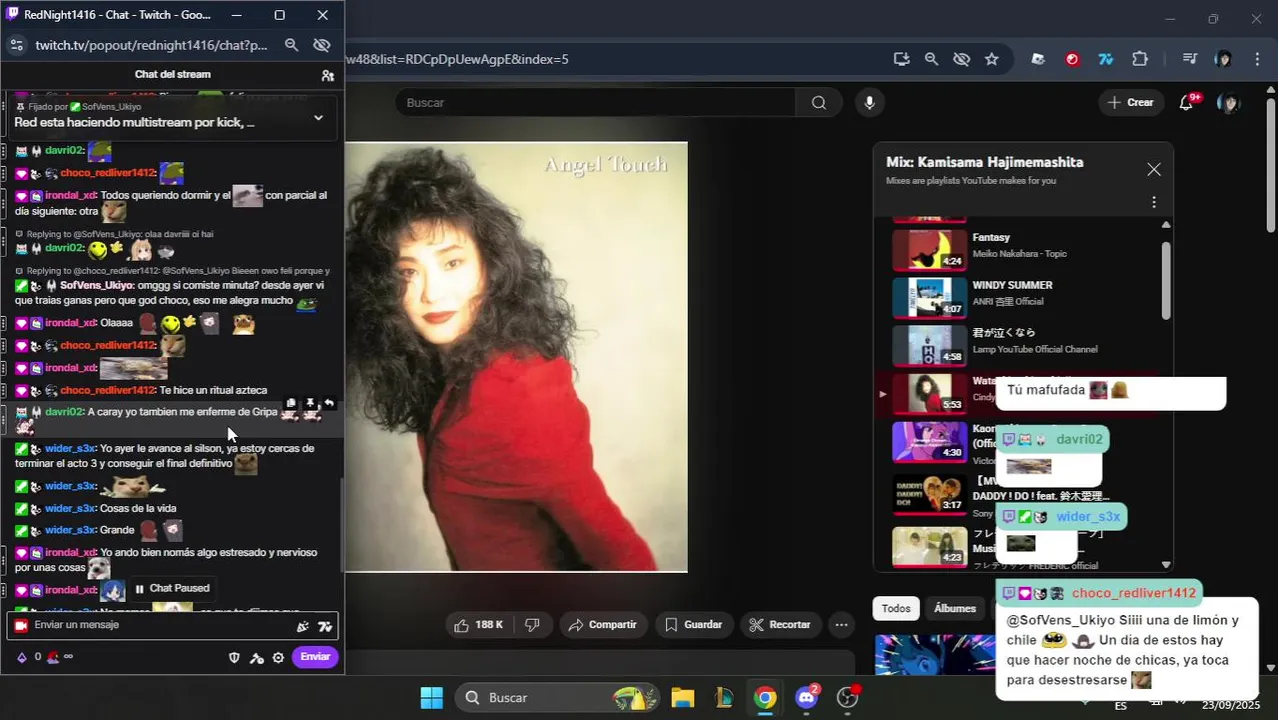This screenshot has width=1278, height=720.
Task: Open more actions ellipsis beside Recortar
Action: [x=842, y=625]
